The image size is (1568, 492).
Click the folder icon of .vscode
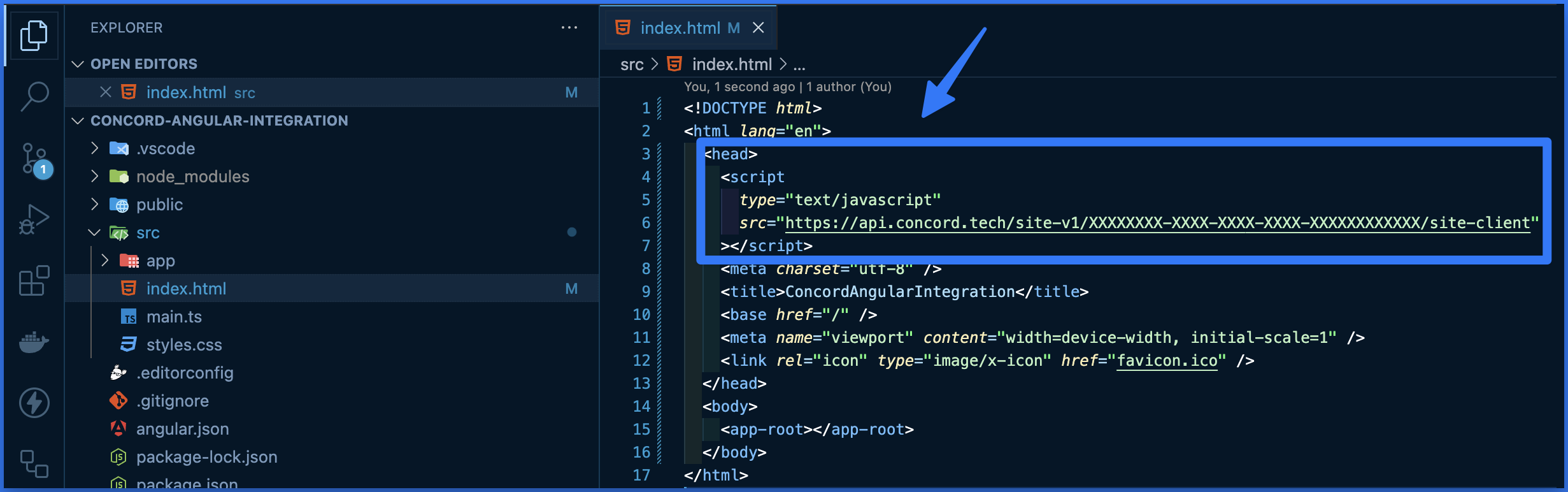(x=119, y=148)
